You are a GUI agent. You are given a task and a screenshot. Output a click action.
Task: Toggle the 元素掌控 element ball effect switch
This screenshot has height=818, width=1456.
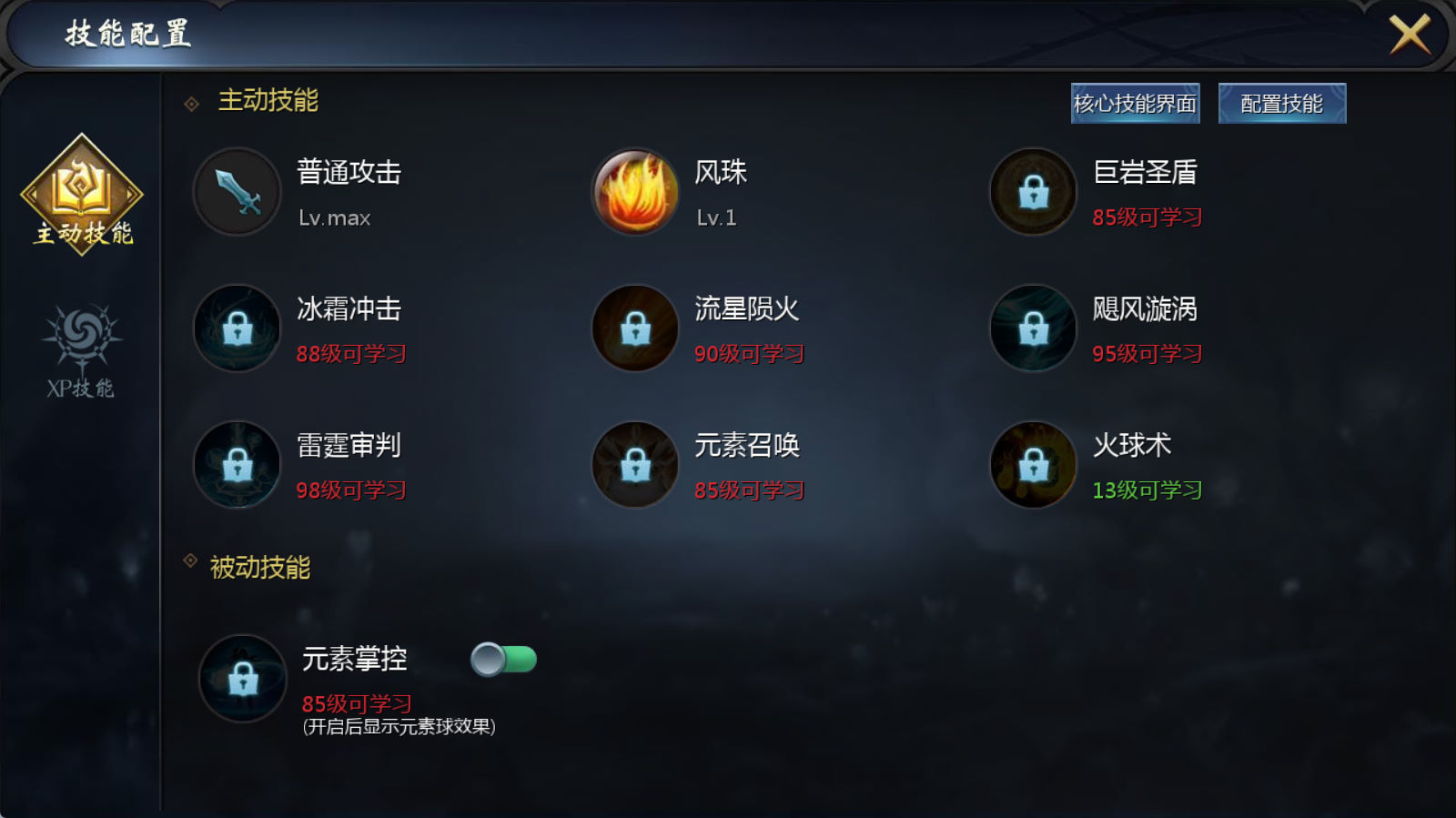pyautogui.click(x=503, y=659)
